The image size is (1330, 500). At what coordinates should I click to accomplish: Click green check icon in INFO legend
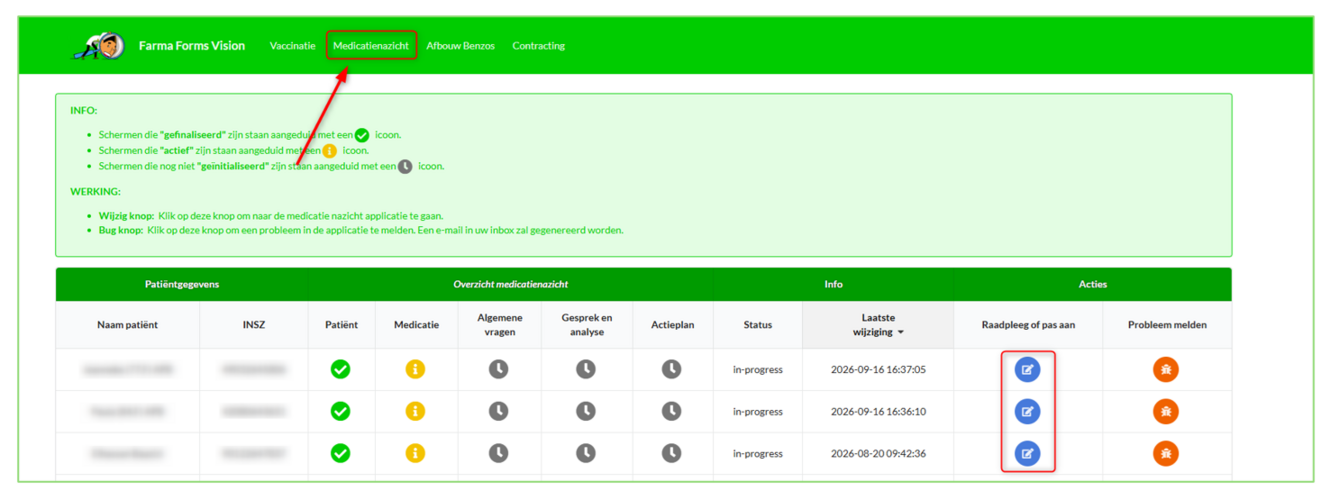[362, 135]
